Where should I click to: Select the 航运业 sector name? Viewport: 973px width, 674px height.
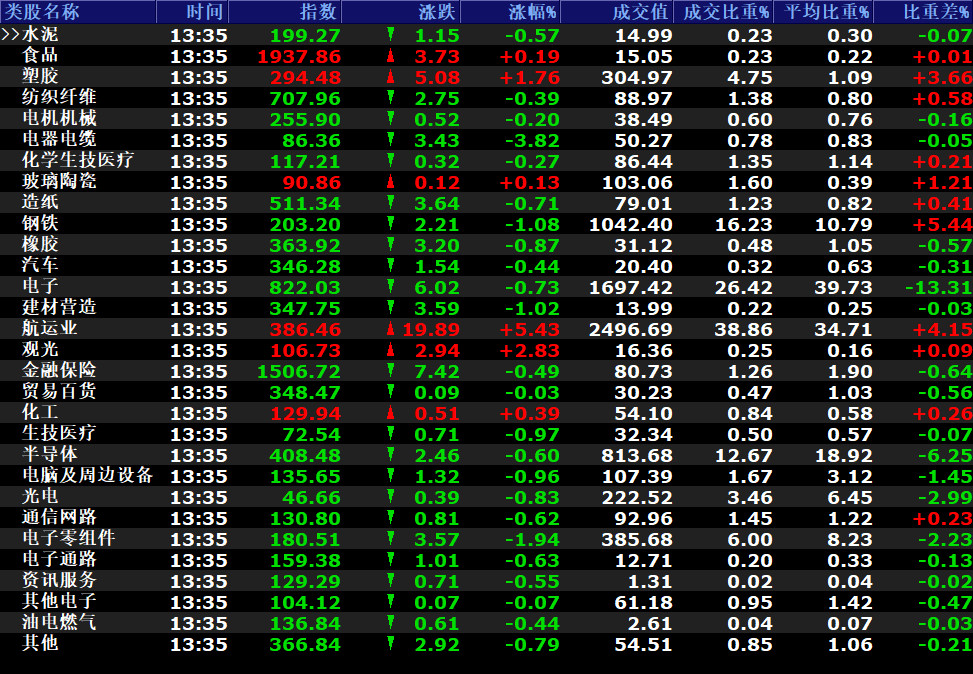[50, 328]
